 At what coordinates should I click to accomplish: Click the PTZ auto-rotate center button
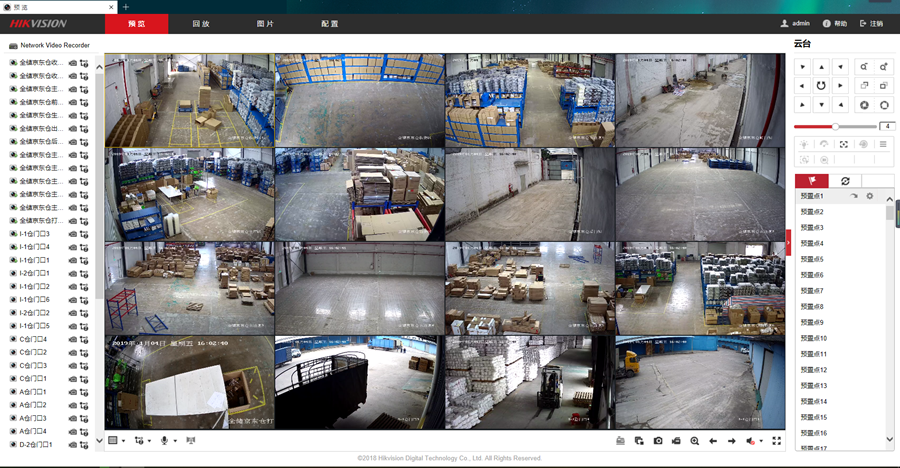(x=821, y=86)
